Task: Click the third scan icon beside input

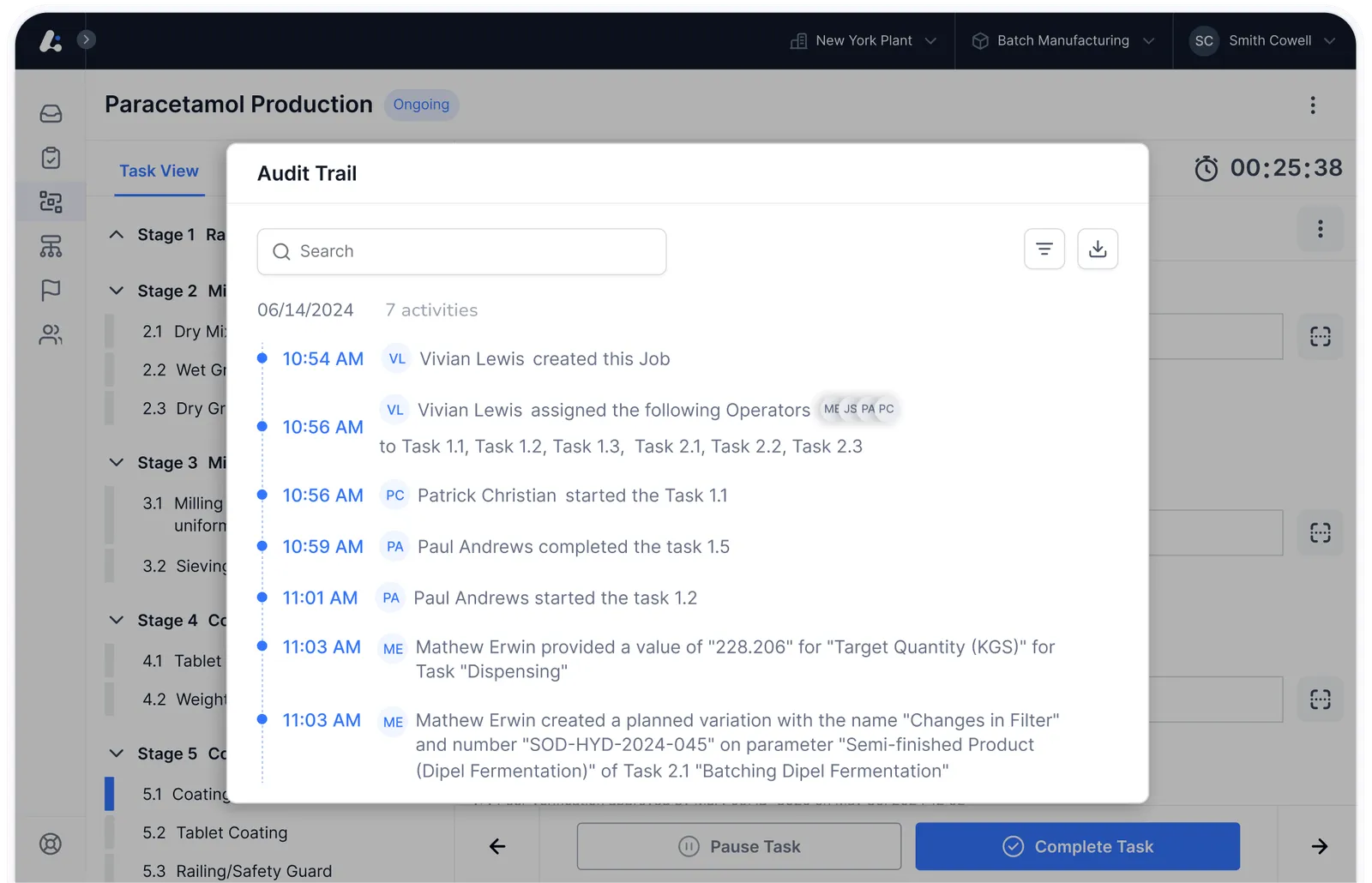Action: 1320,699
